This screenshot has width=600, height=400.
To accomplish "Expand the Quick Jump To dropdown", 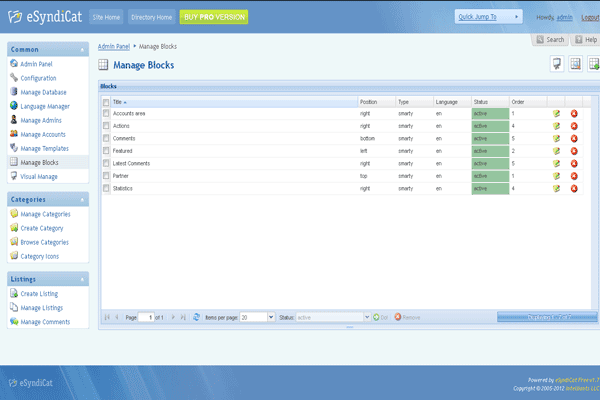I will click(x=489, y=17).
